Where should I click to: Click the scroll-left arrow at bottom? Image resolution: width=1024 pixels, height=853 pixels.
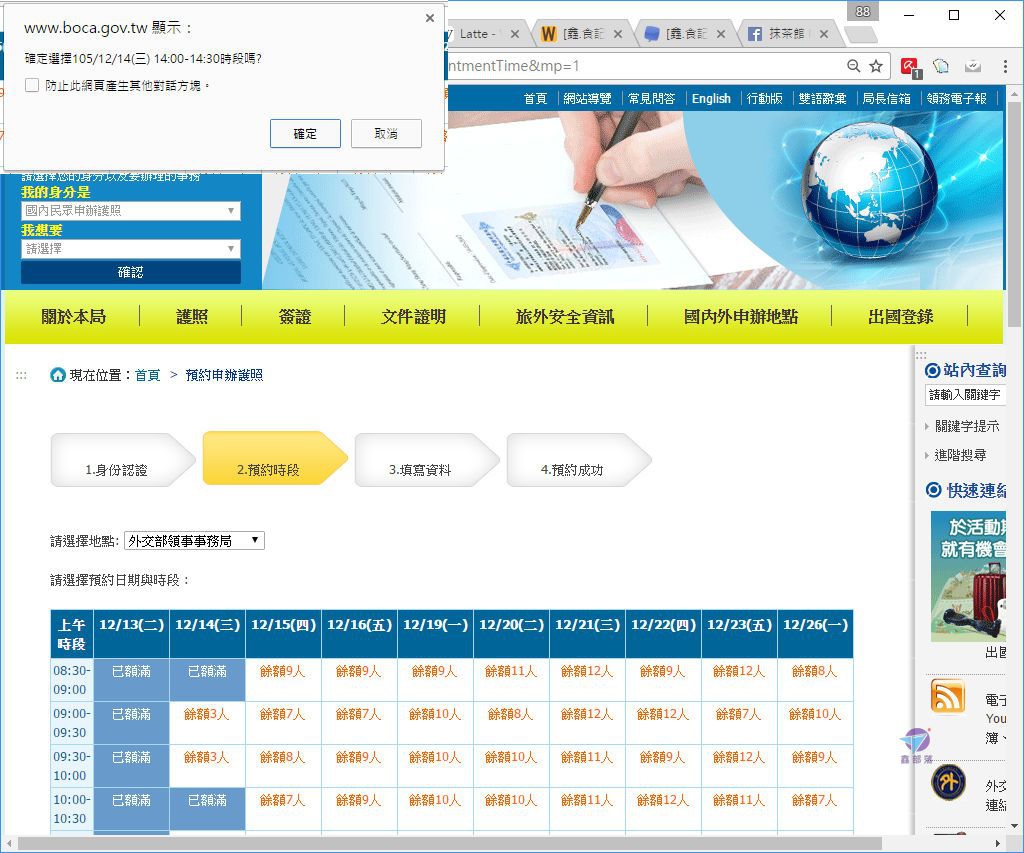[9, 843]
